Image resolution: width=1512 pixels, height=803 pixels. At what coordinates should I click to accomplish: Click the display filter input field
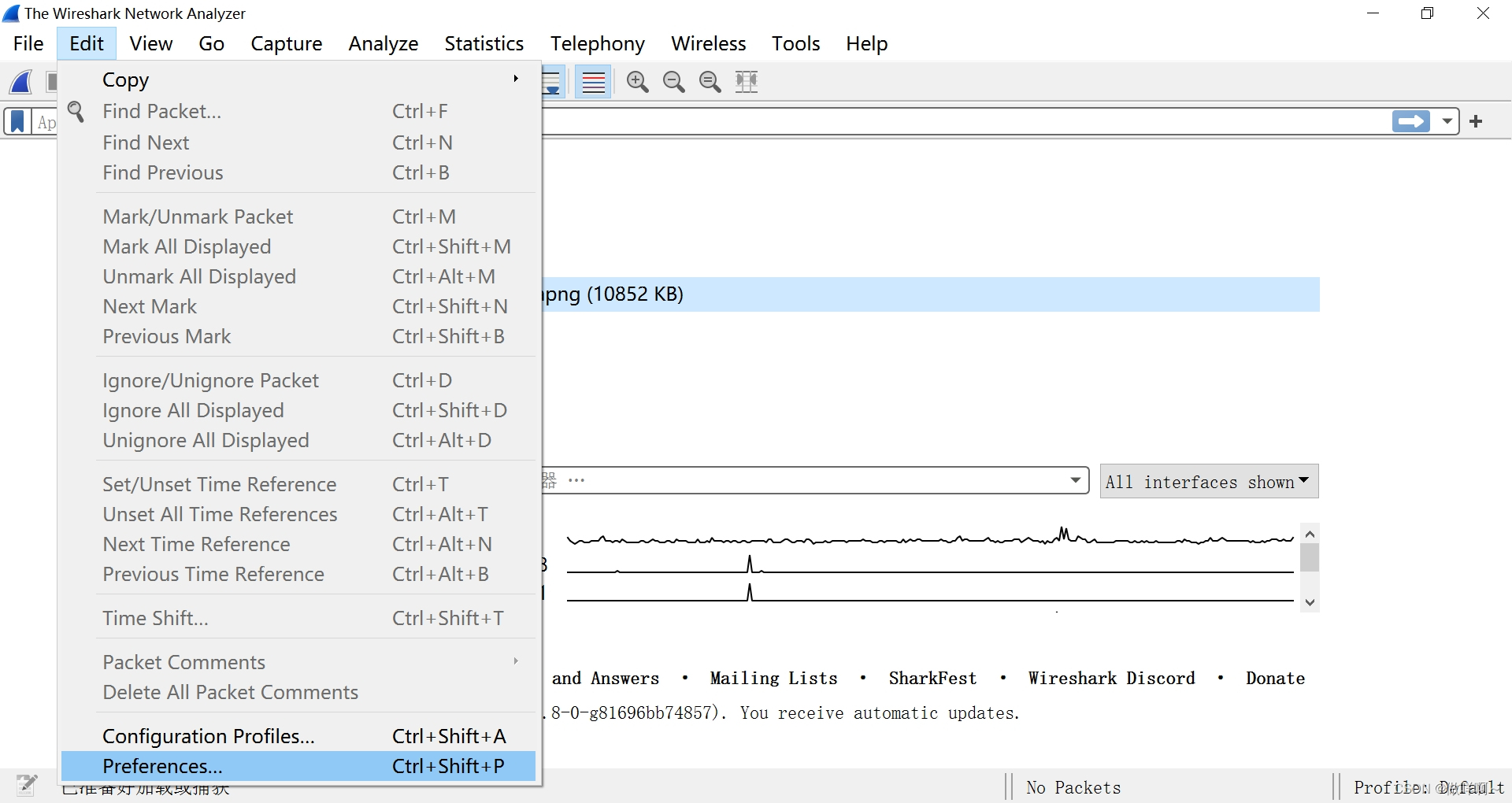click(965, 121)
